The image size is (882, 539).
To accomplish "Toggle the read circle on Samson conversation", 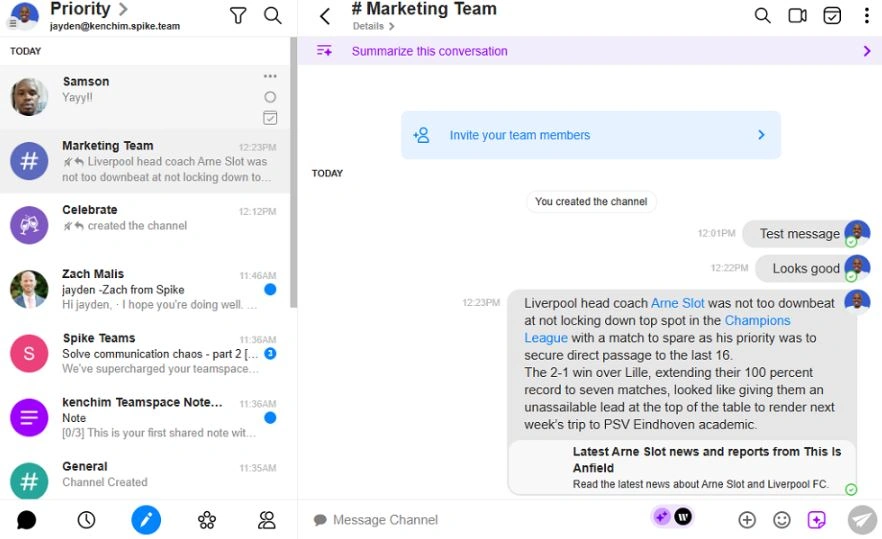I will [x=270, y=97].
